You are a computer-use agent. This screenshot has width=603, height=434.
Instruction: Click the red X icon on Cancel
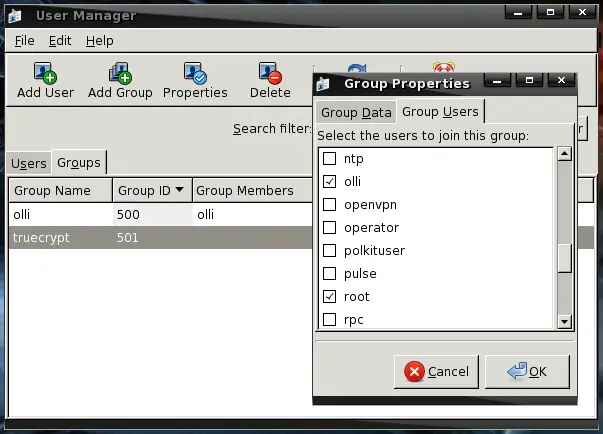414,371
